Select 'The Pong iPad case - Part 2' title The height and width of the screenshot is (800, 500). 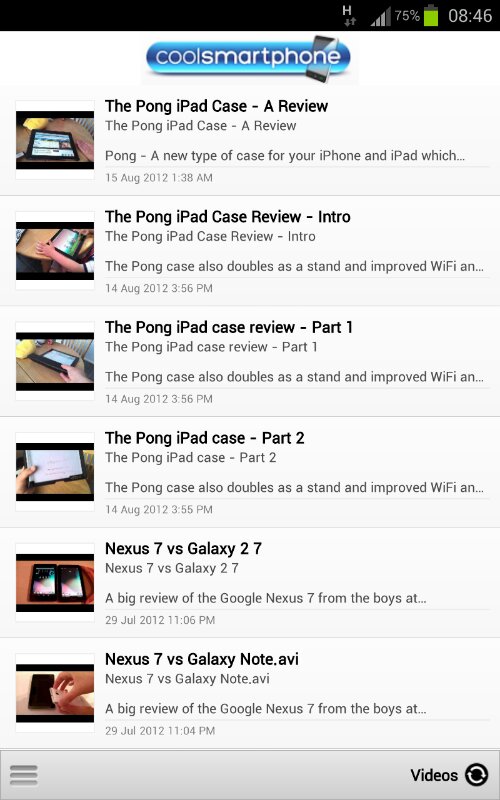click(205, 438)
